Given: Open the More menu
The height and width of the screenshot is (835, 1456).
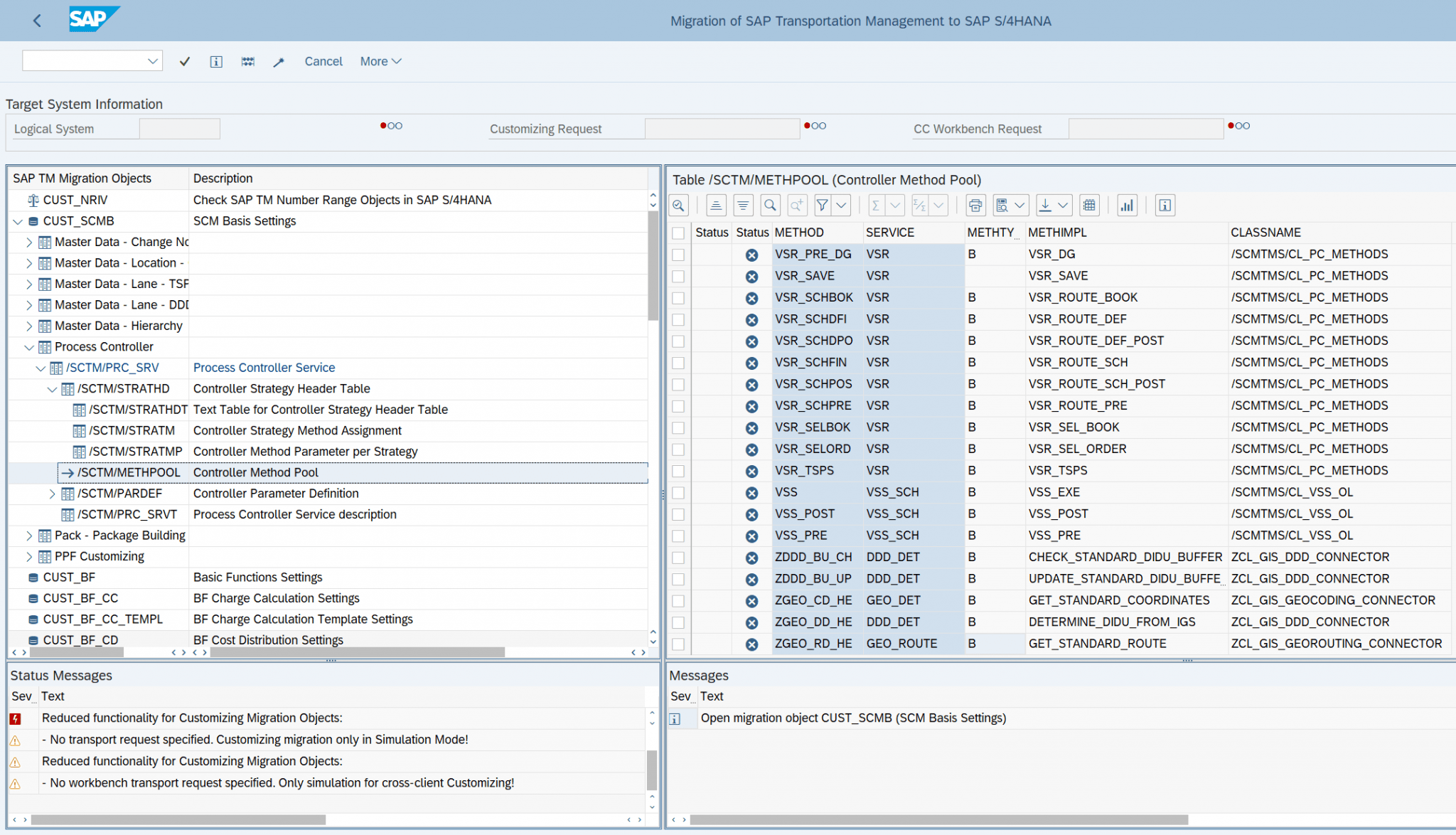Looking at the screenshot, I should (x=380, y=61).
